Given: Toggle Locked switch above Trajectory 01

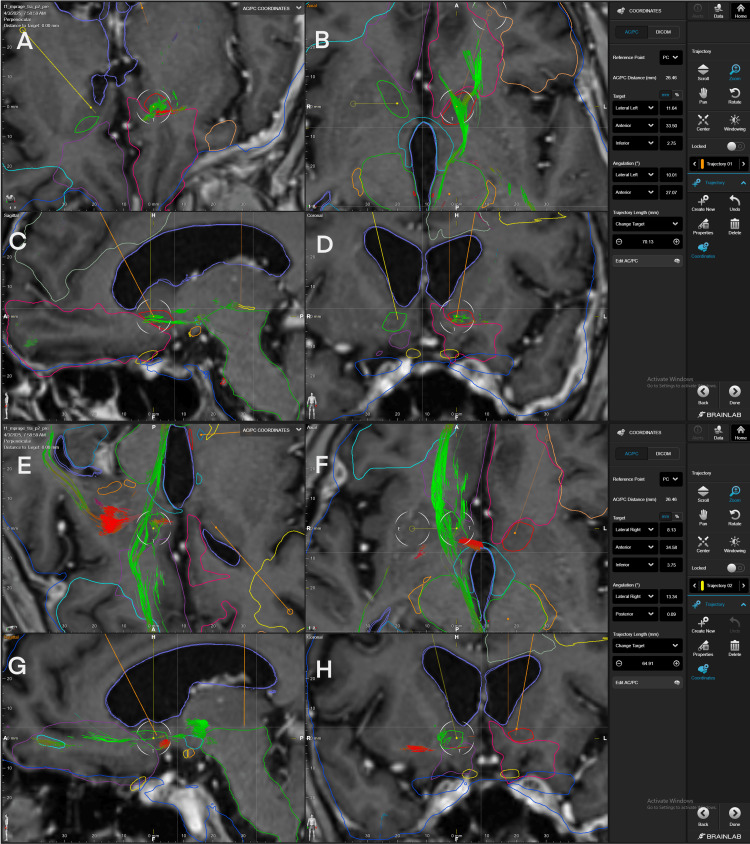Looking at the screenshot, I should (x=735, y=146).
